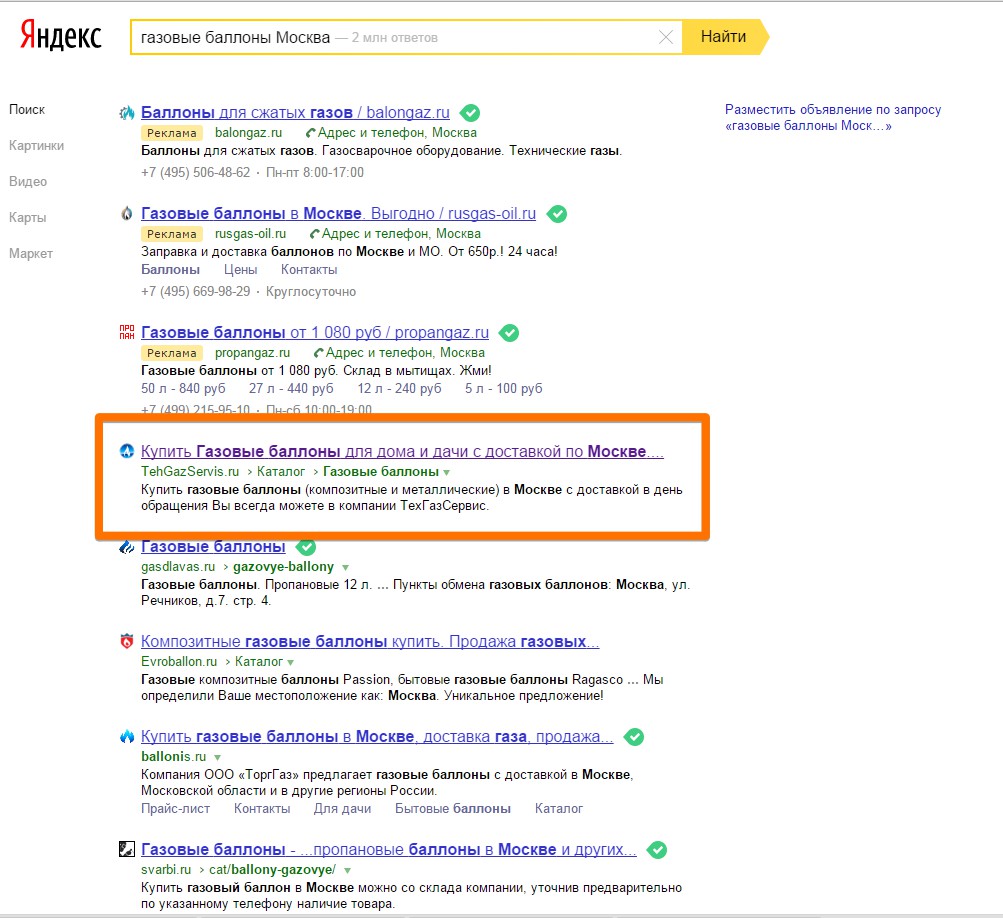
Task: Open the Прайс-лист sitelink
Action: 175,809
